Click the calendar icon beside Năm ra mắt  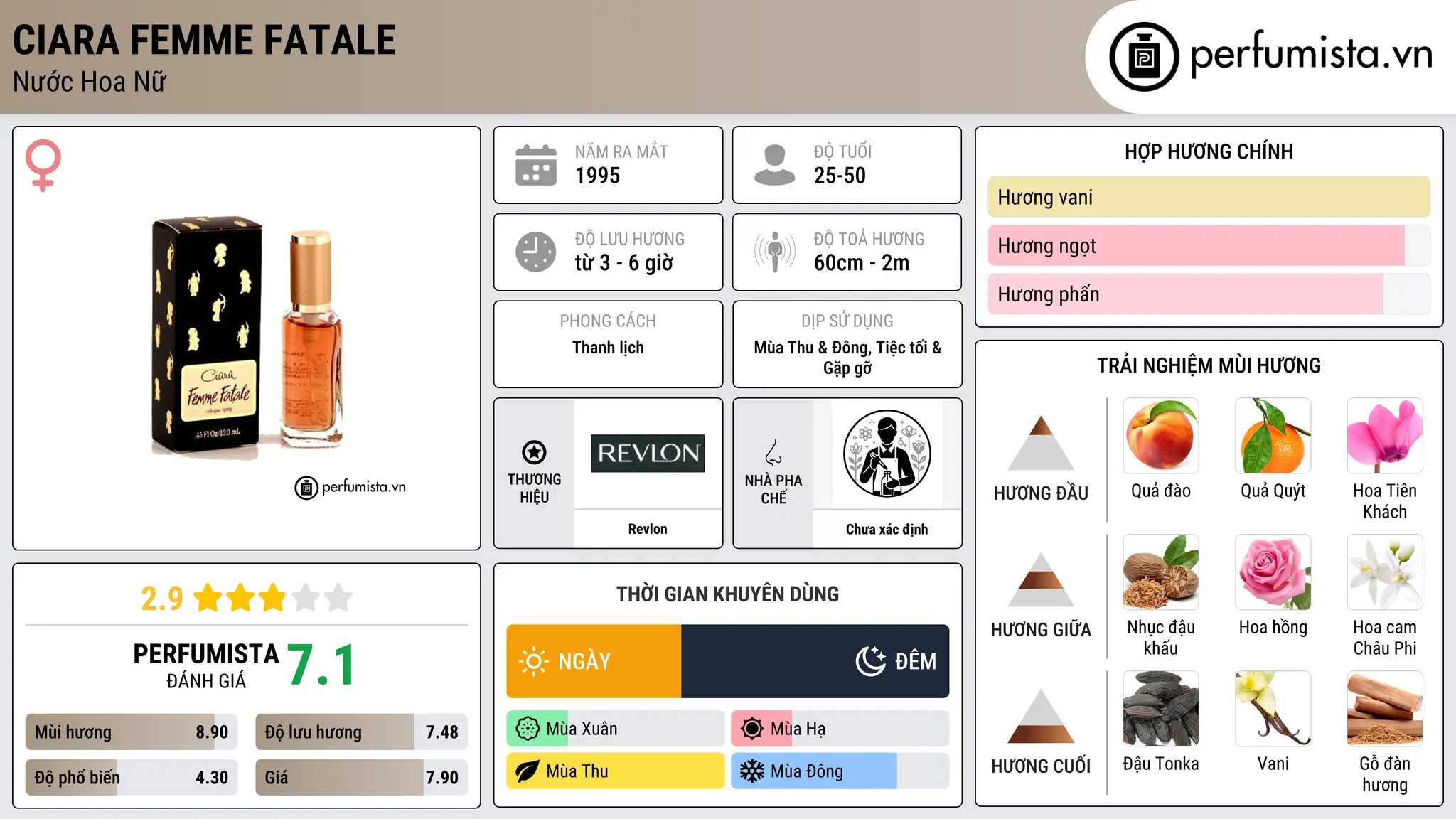point(536,165)
